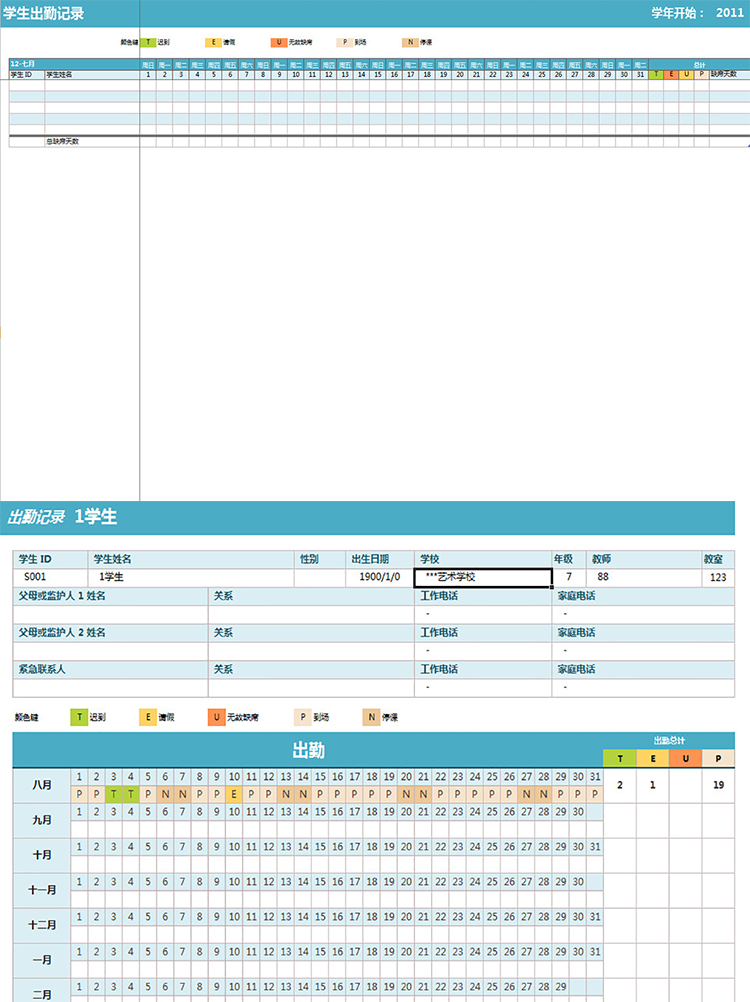Click 八月 total tardies value 2
Screen dimensions: 750x1002
(620, 785)
